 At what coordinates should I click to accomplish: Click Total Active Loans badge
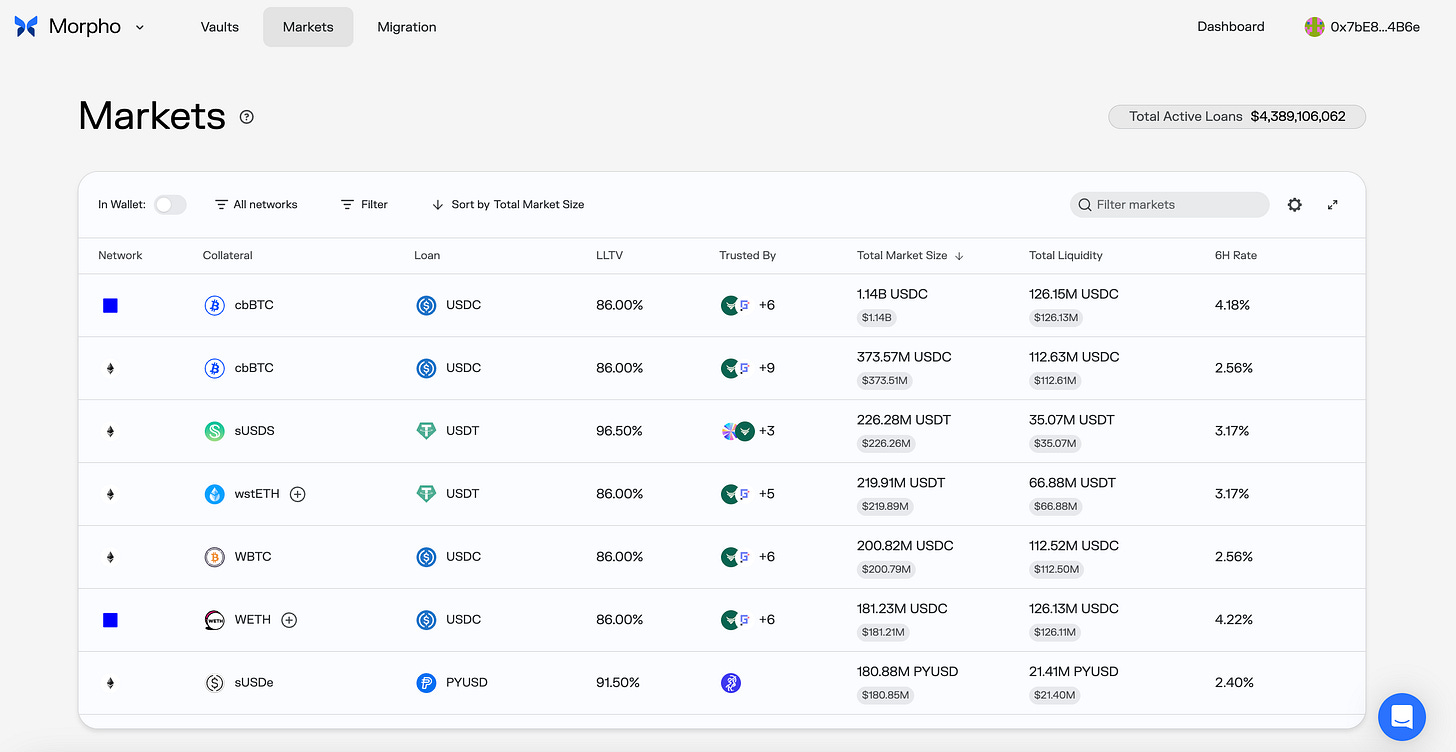tap(1237, 116)
